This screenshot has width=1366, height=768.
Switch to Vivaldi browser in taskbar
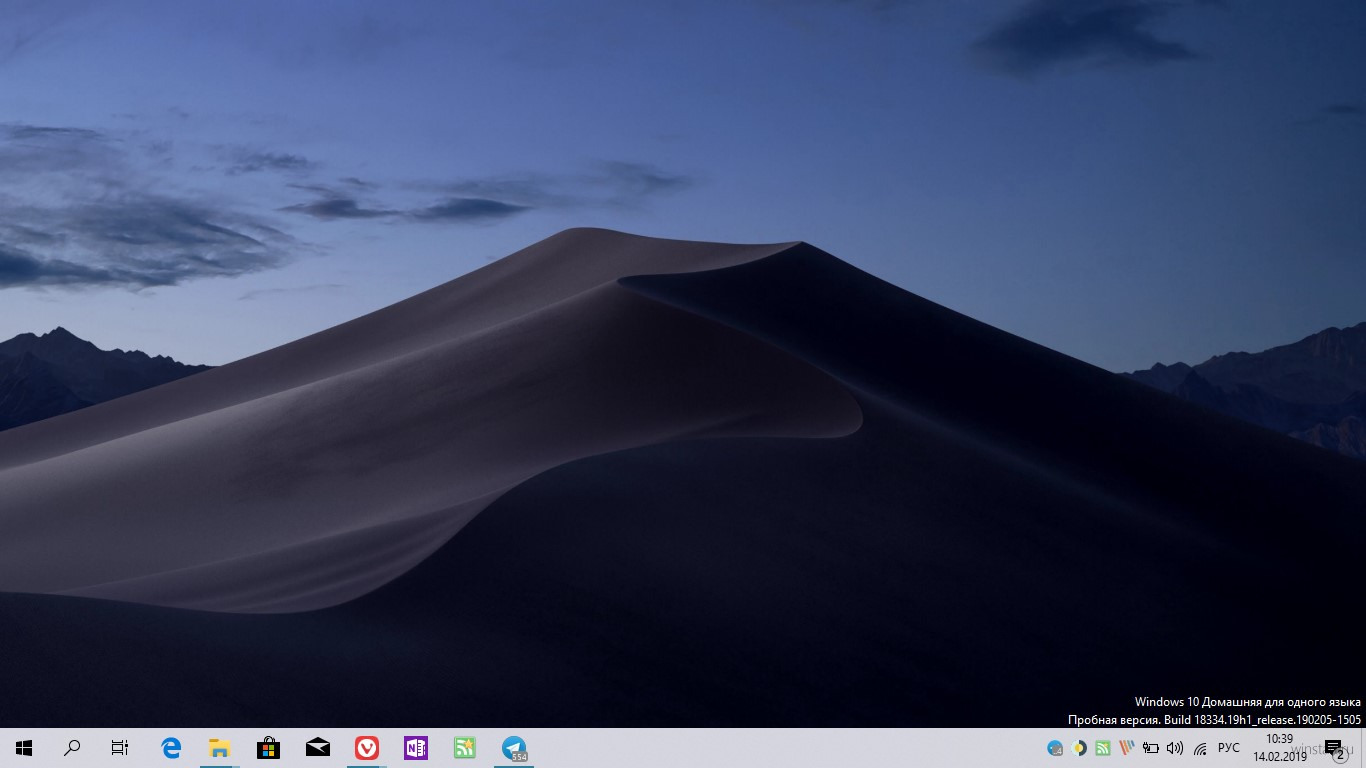(367, 747)
